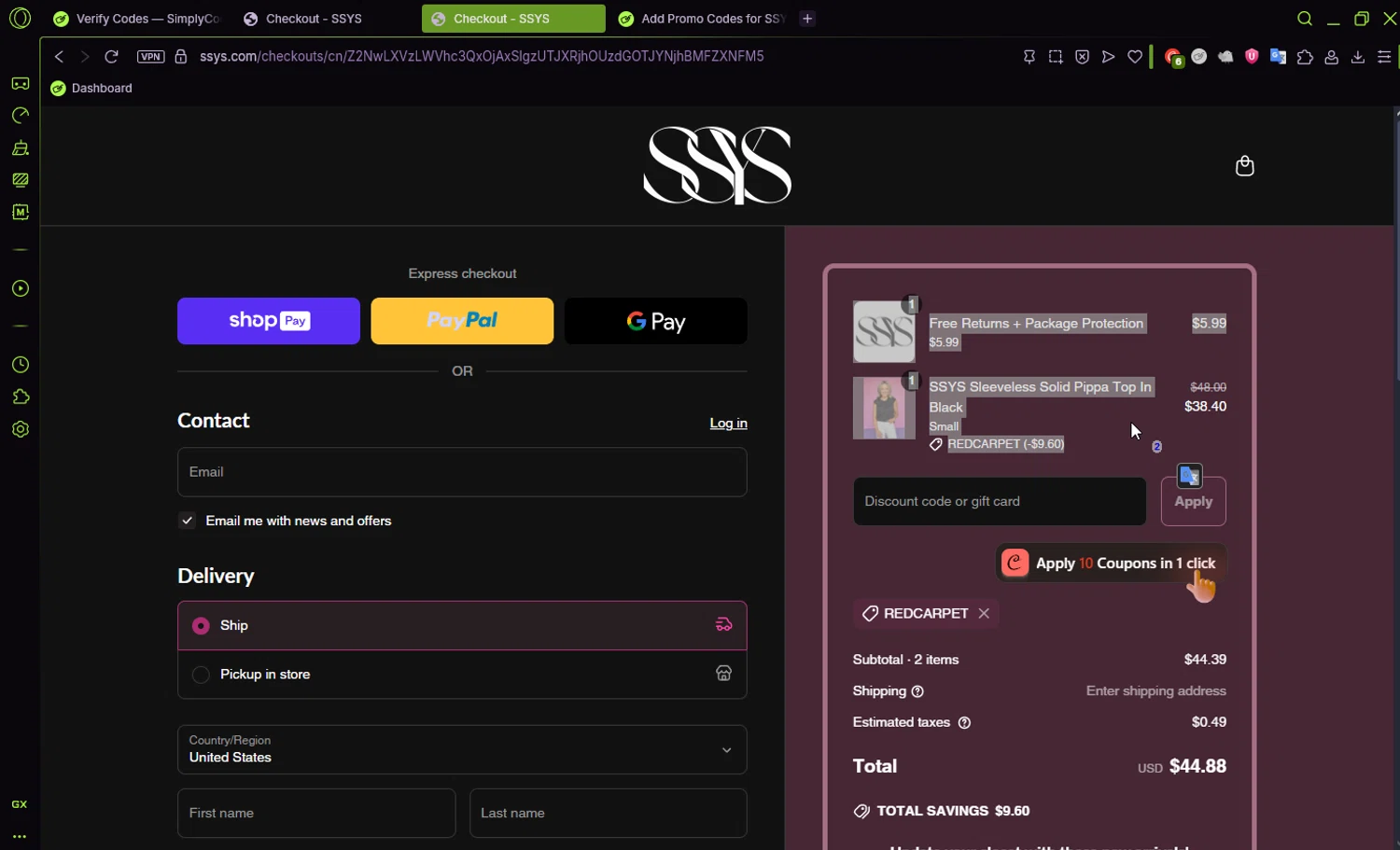This screenshot has height=850, width=1400.
Task: Open the pink U shield extension
Action: 1252,57
